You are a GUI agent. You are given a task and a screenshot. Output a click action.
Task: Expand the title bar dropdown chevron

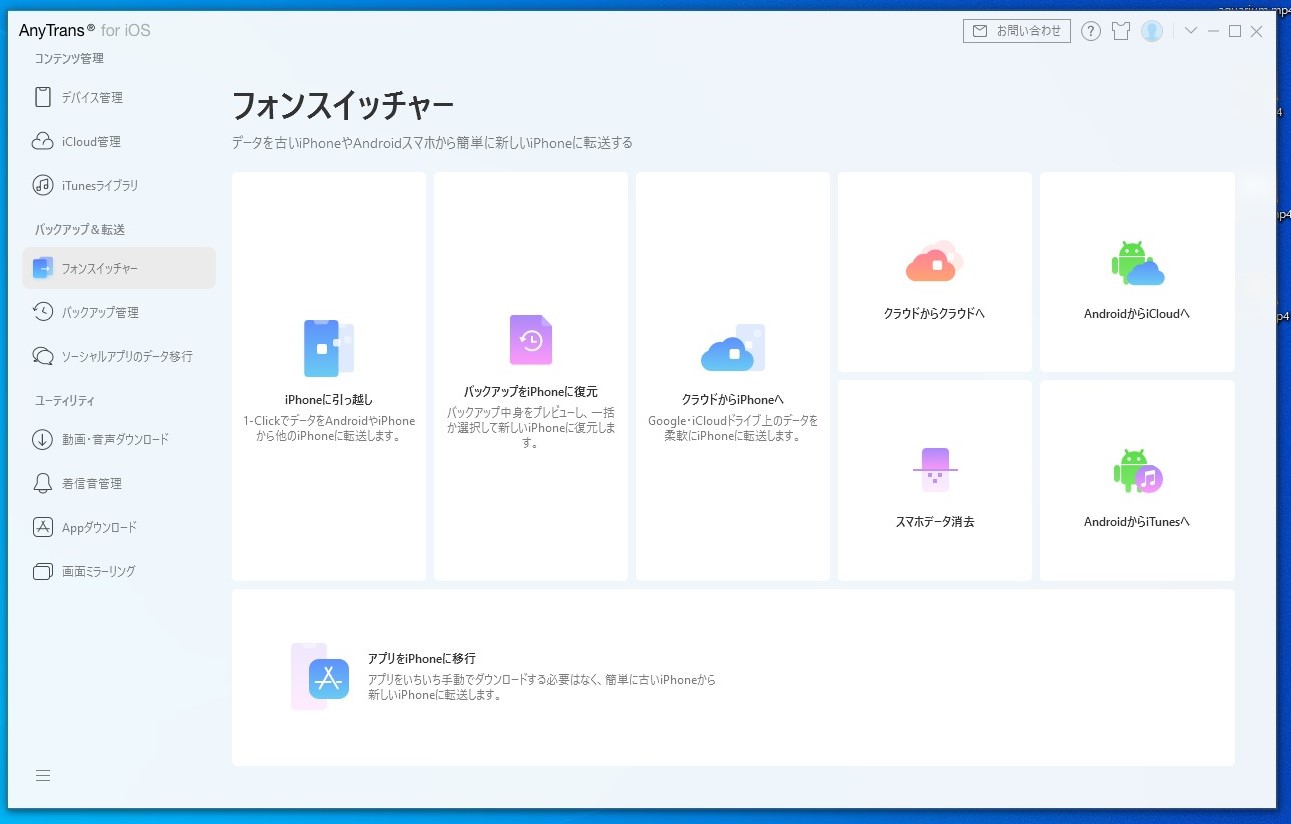coord(1190,31)
